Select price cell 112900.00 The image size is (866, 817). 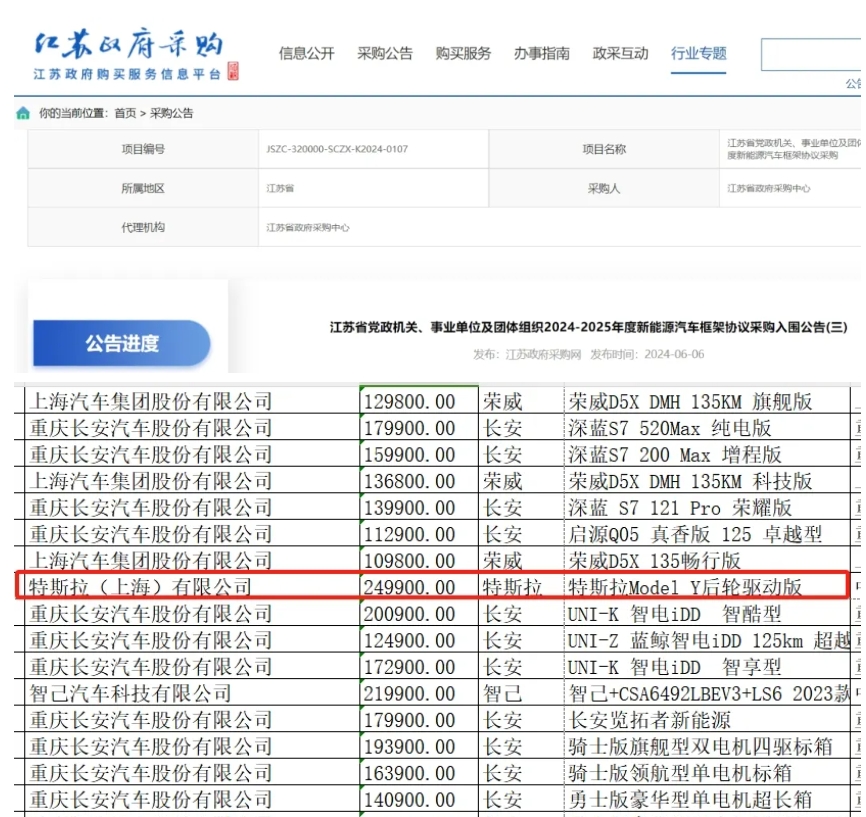click(419, 534)
